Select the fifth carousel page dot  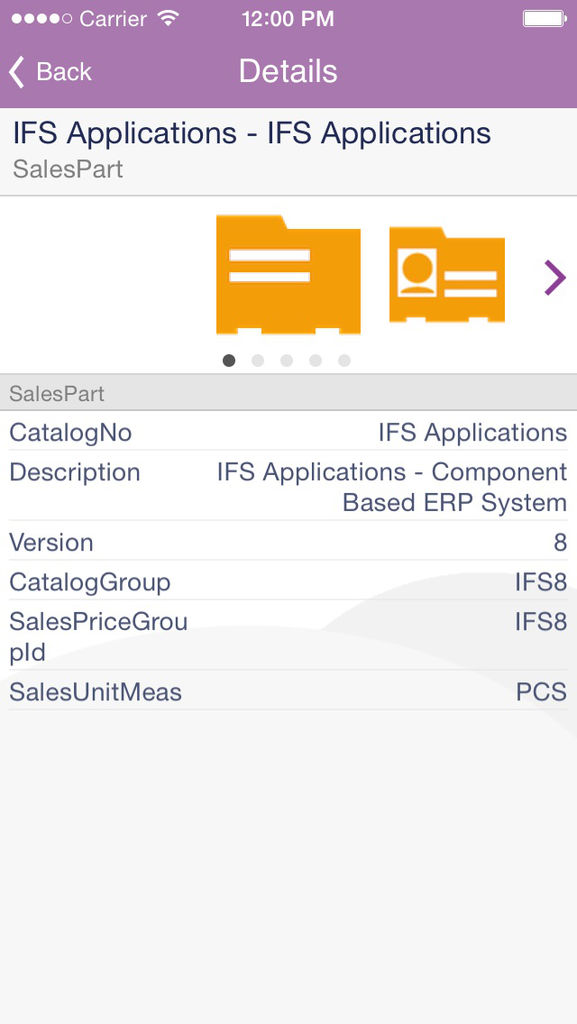click(x=345, y=360)
